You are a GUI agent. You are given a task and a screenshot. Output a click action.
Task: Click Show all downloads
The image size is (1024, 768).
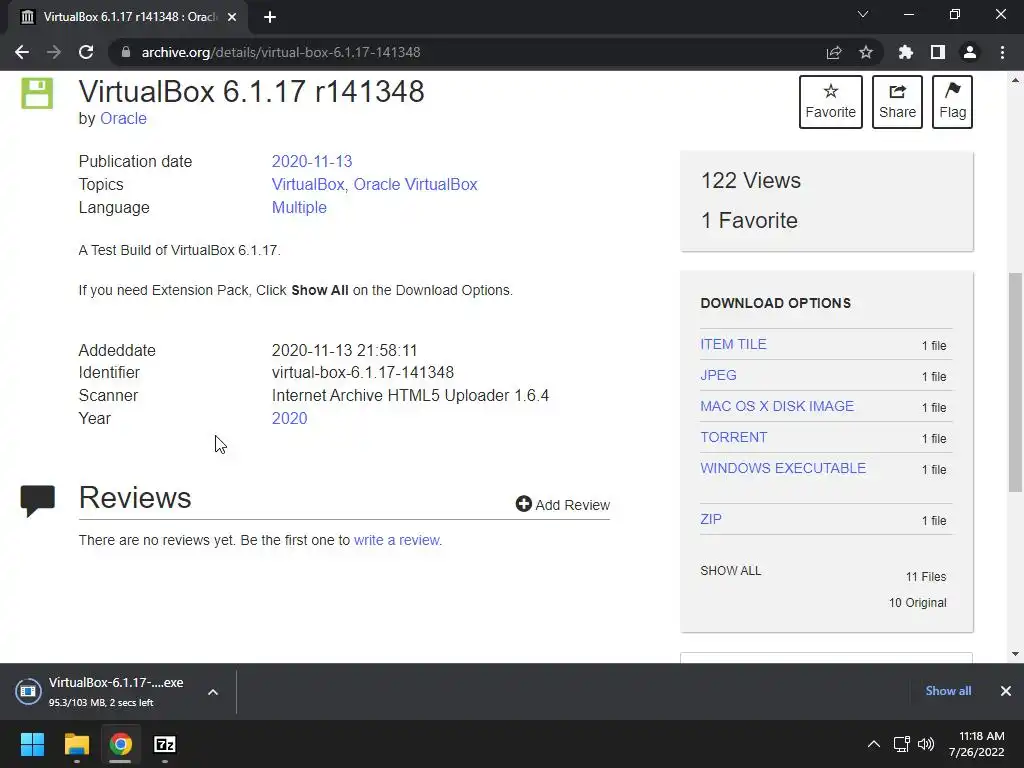coord(948,691)
